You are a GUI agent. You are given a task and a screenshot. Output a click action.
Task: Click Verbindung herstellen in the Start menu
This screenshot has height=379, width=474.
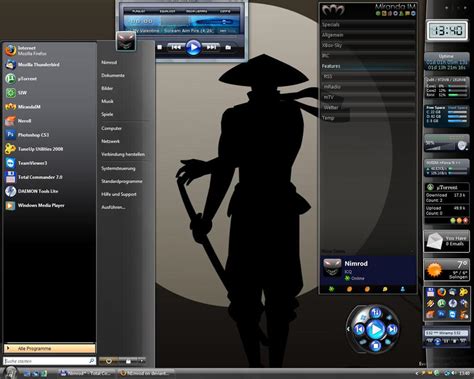123,154
